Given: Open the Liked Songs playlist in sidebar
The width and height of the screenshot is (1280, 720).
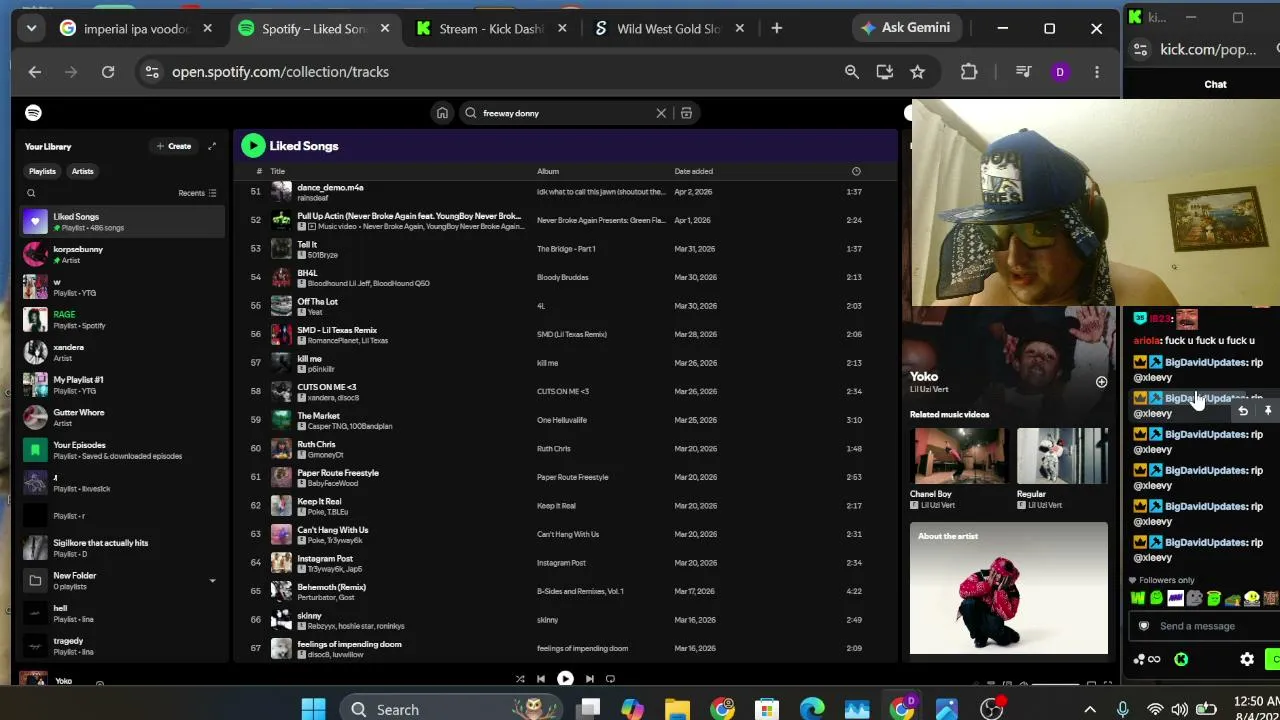Looking at the screenshot, I should 122,221.
